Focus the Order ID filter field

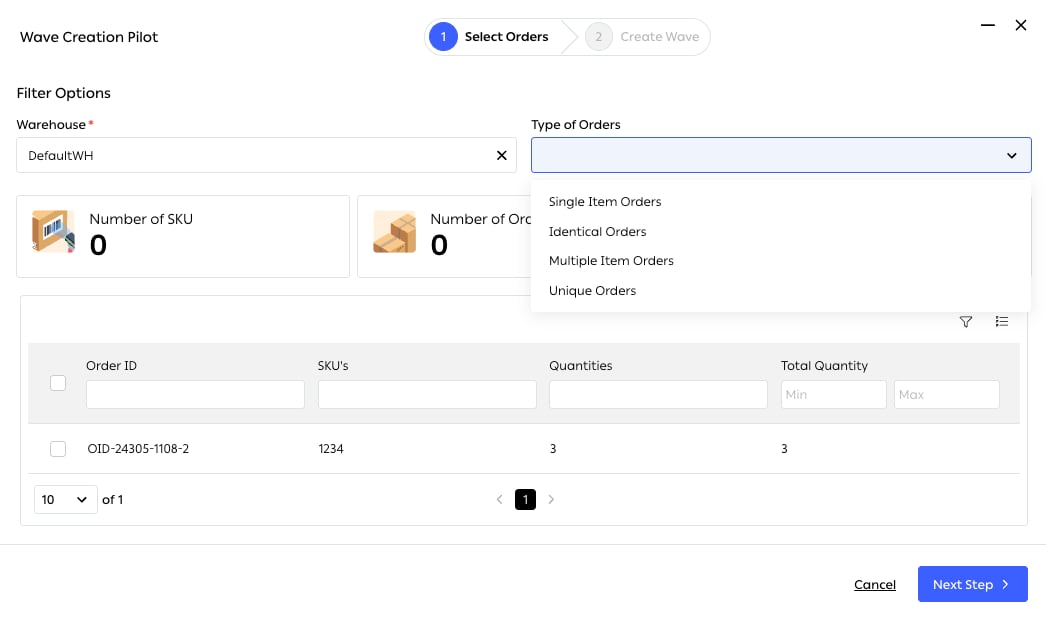195,395
